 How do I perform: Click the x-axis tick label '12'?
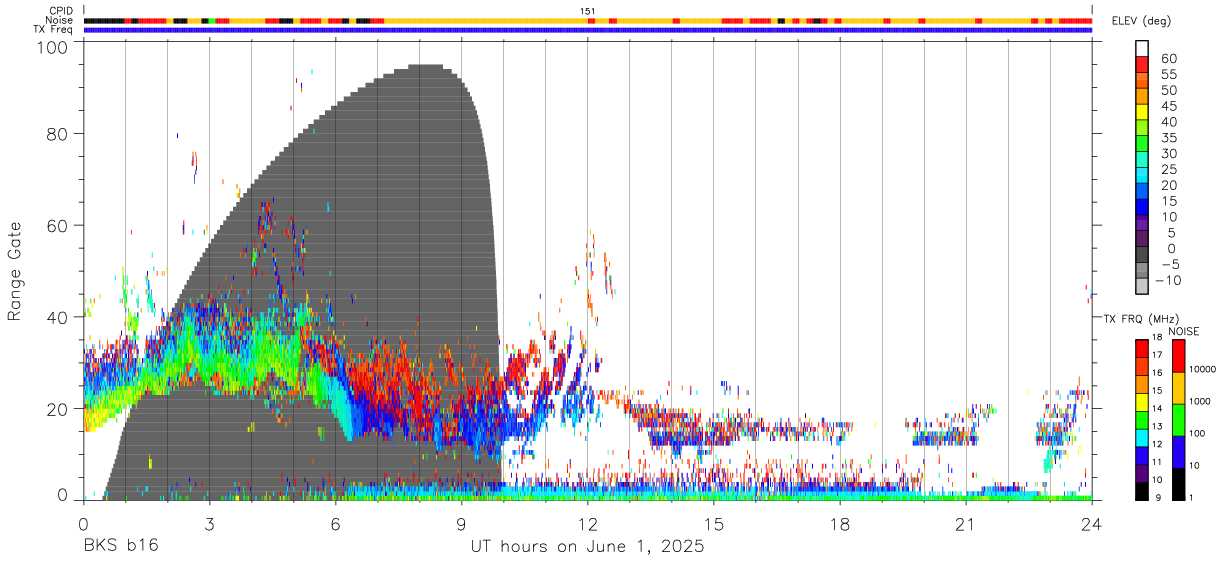[x=588, y=524]
